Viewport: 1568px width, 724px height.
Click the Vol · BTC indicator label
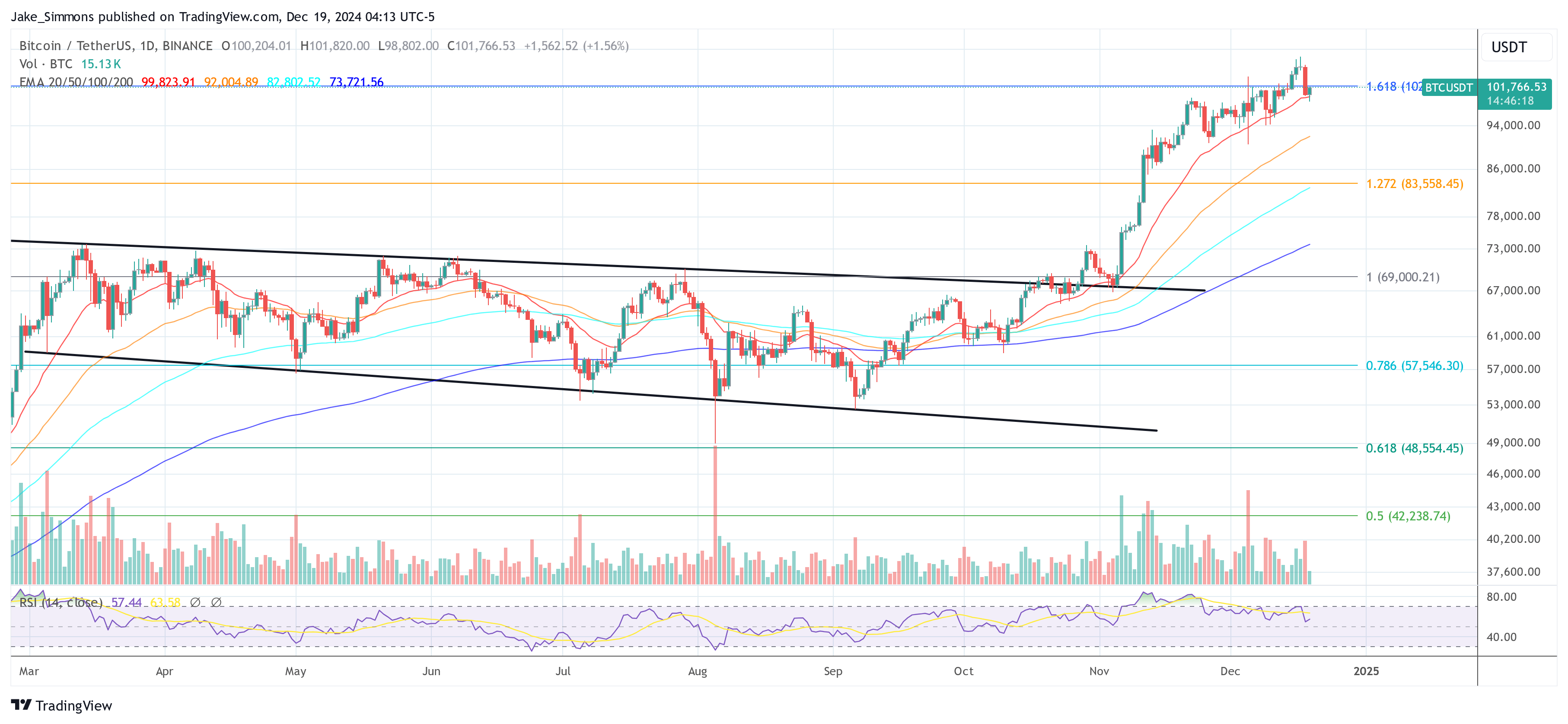pyautogui.click(x=46, y=64)
